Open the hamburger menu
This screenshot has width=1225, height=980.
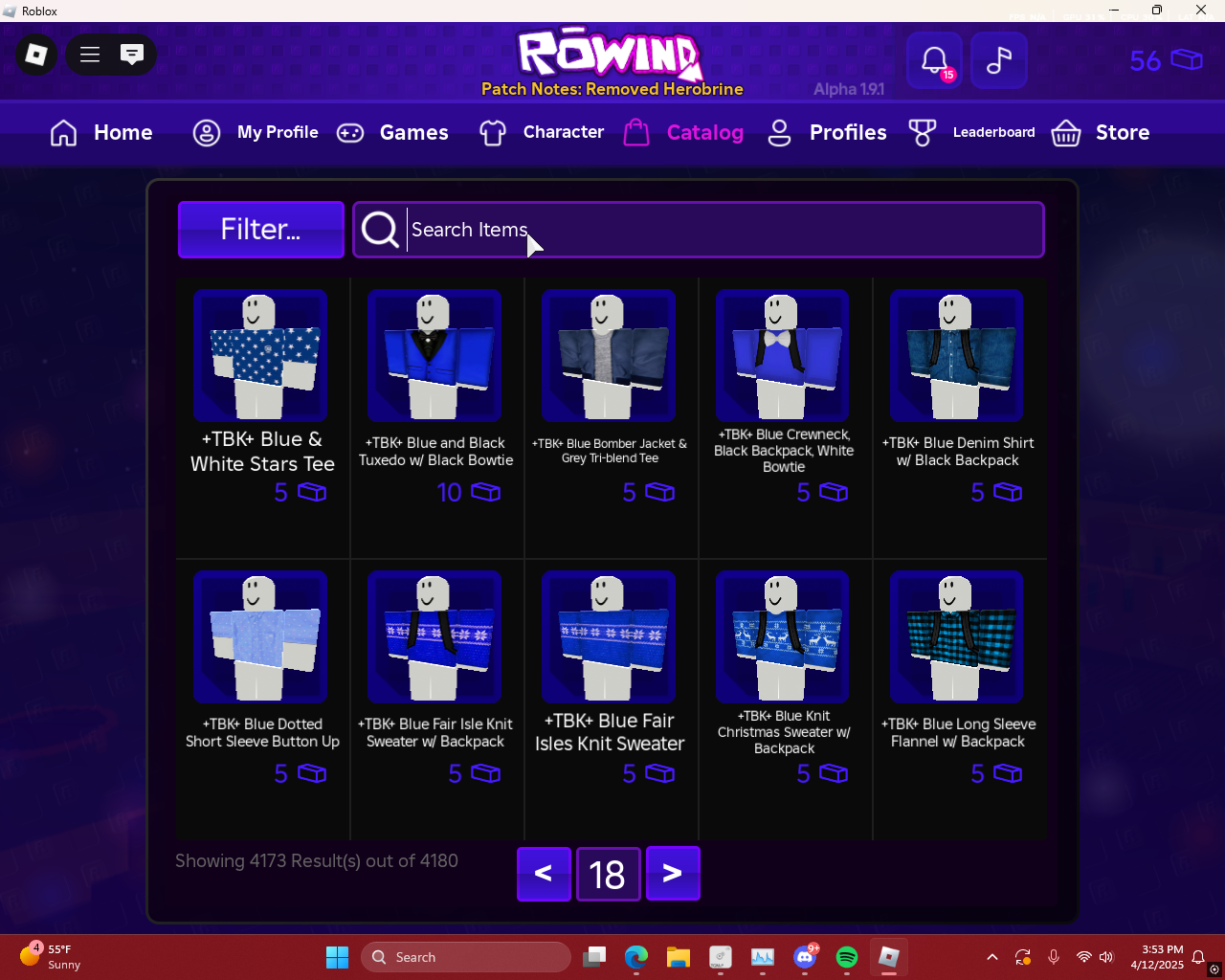[90, 55]
